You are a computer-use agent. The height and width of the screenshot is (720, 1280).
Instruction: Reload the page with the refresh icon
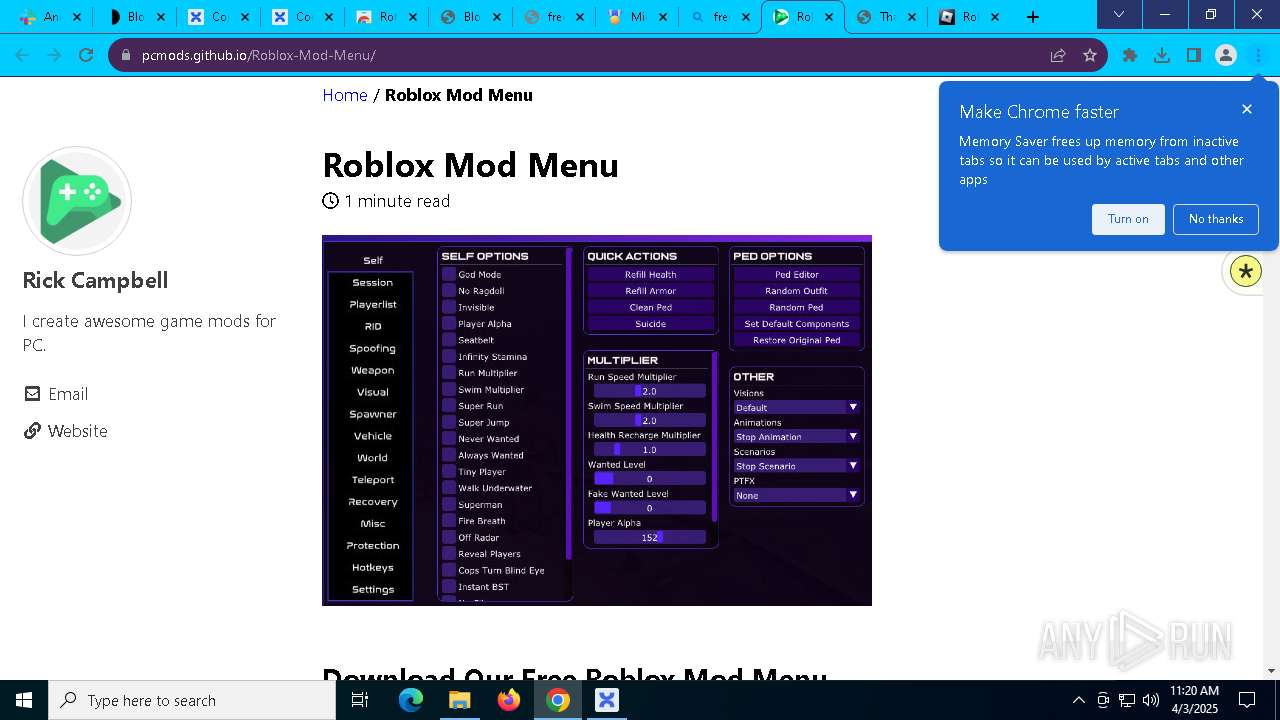tap(86, 55)
